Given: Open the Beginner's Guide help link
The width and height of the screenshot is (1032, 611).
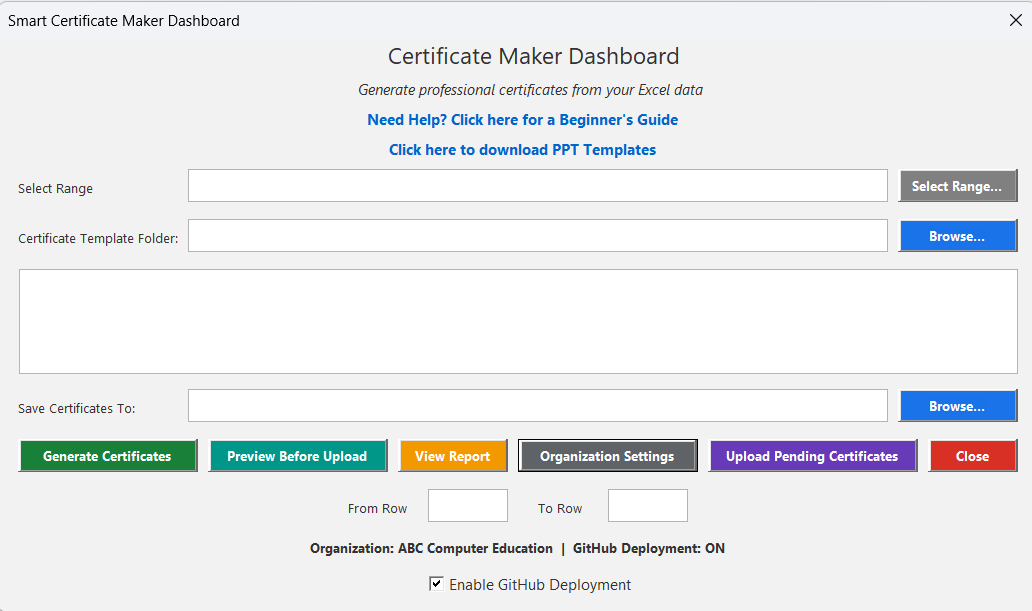Looking at the screenshot, I should (523, 120).
